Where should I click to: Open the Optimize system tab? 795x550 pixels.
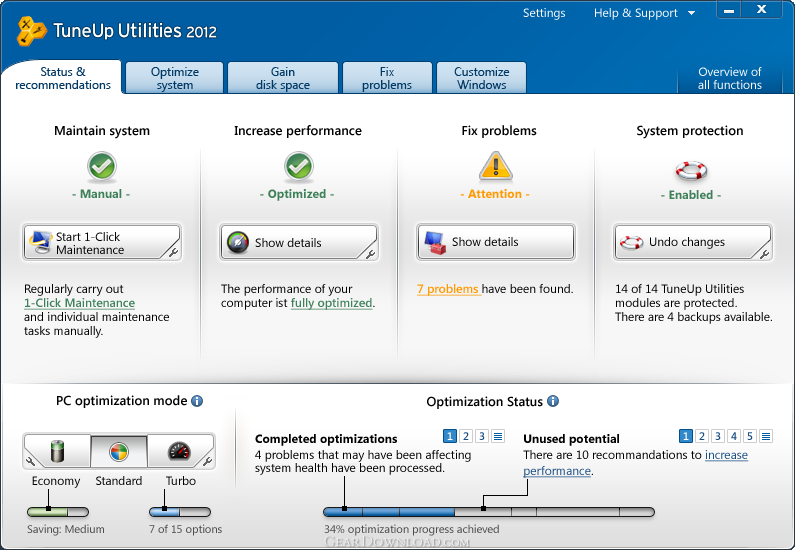(174, 78)
